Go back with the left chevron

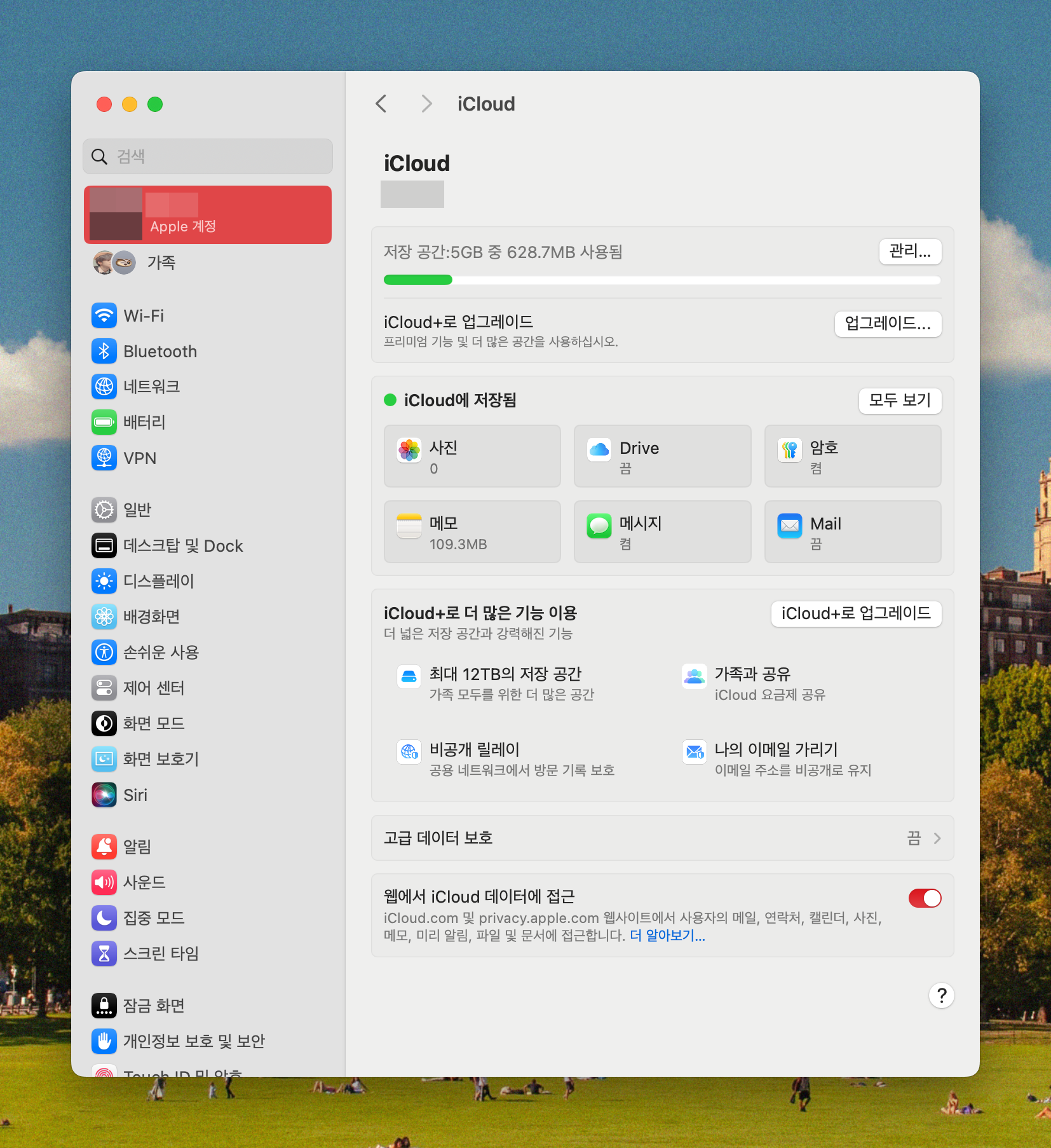point(381,104)
